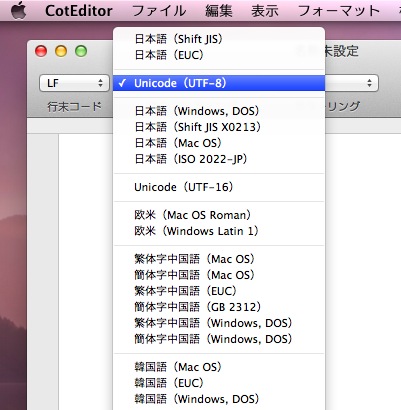Open the LF line ending dropdown
This screenshot has height=410, width=401.
[x=74, y=83]
